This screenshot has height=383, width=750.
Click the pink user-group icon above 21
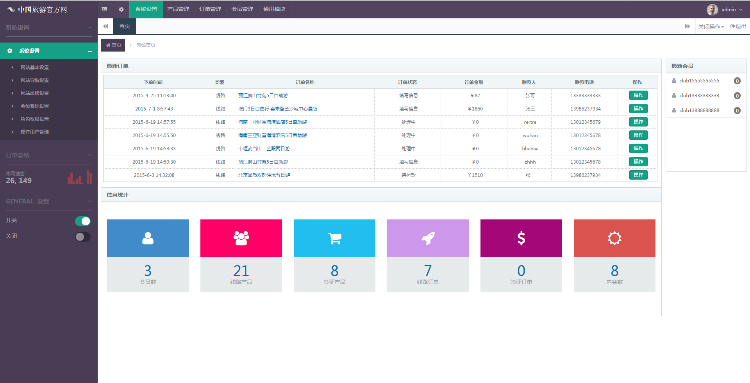click(241, 238)
